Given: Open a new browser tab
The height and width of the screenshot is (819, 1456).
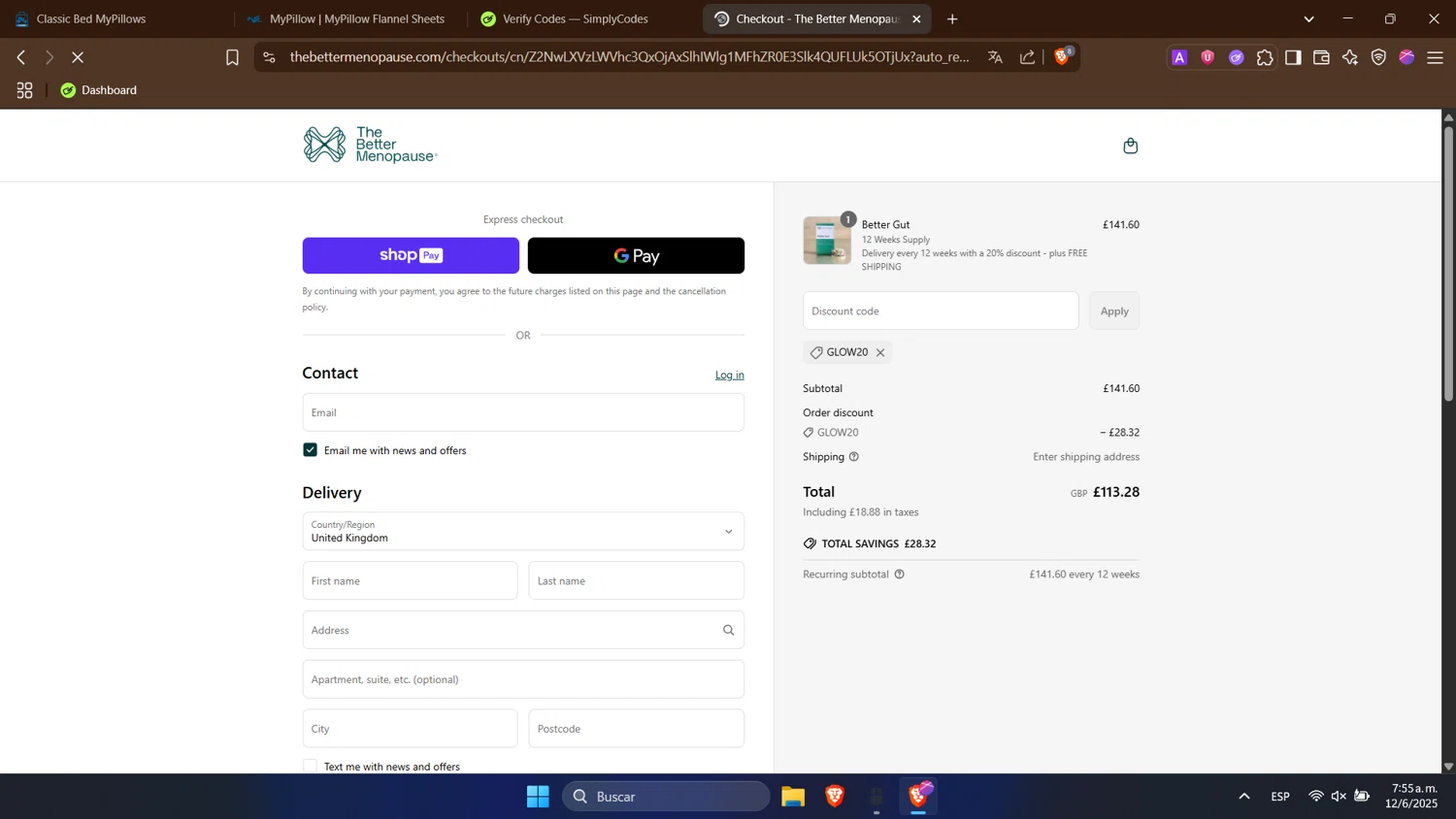Looking at the screenshot, I should tap(952, 19).
